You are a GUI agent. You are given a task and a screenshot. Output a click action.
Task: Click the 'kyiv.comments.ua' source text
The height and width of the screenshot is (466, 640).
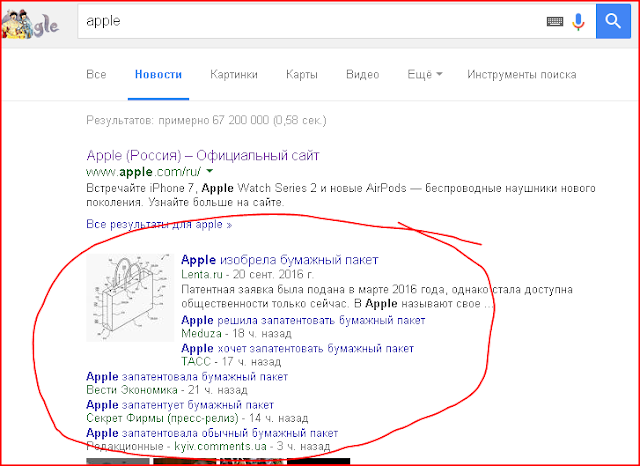point(220,446)
